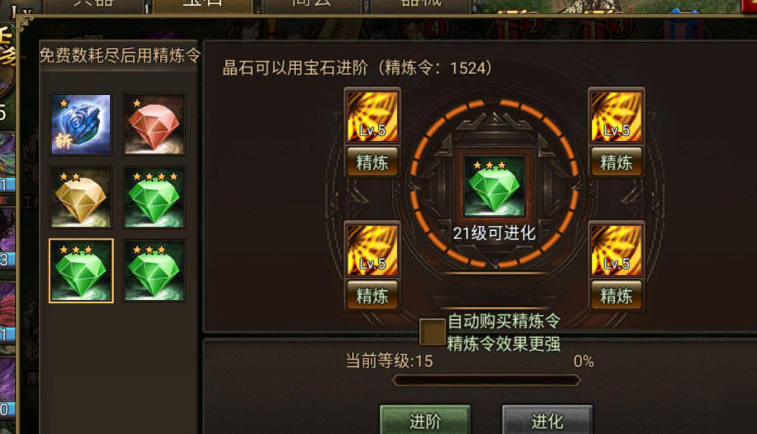Click the 当前等级 progress bar
757x434 pixels.
pyautogui.click(x=487, y=380)
